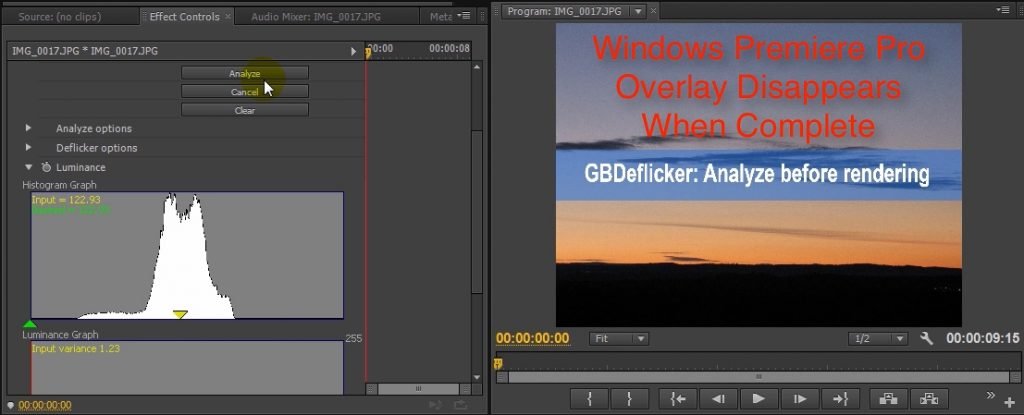Viewport: 1024px width, 415px height.
Task: Click the zoom icon beside the Effect Controls timecode
Action: click(10, 405)
